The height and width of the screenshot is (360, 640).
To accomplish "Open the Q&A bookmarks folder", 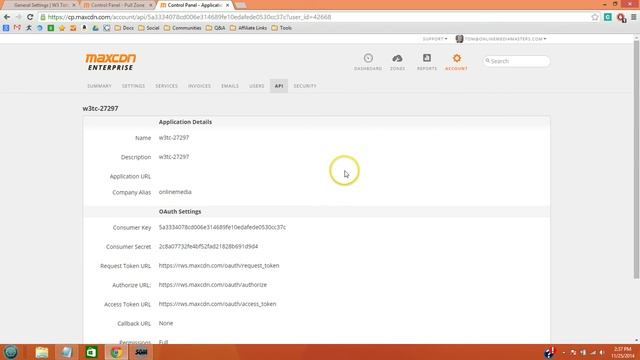I will click(x=216, y=28).
